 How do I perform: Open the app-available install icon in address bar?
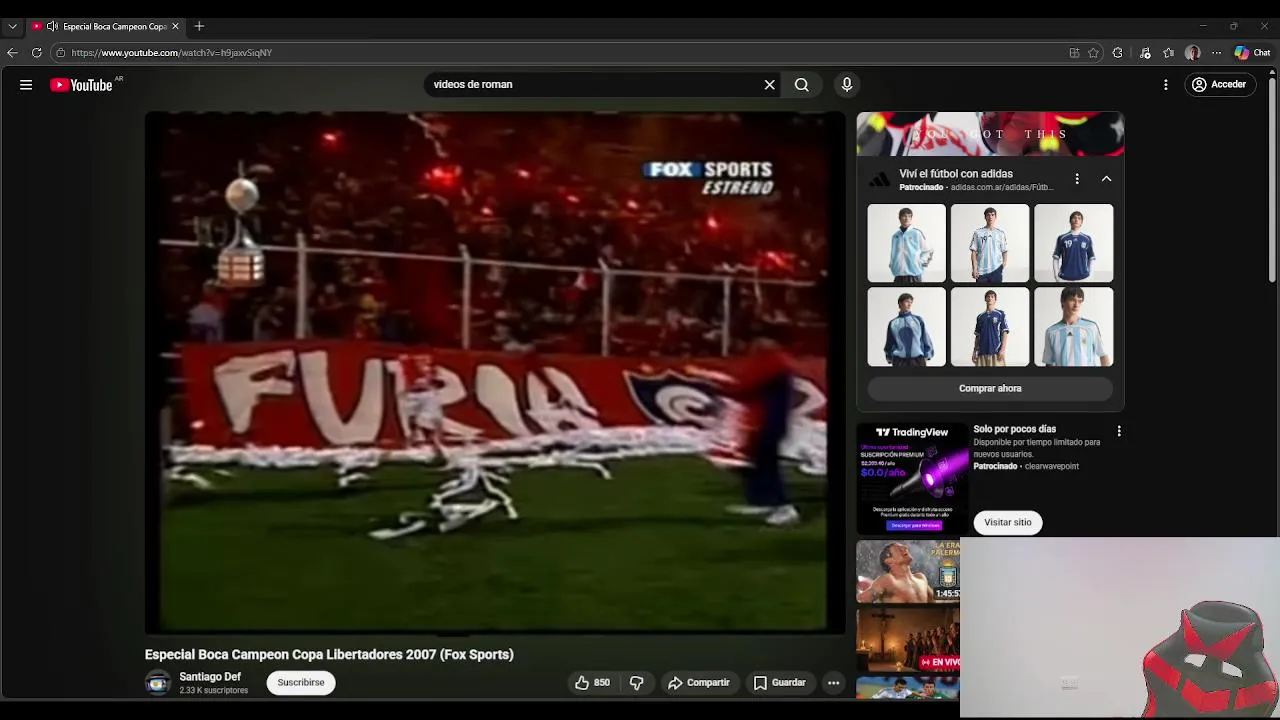click(1074, 53)
